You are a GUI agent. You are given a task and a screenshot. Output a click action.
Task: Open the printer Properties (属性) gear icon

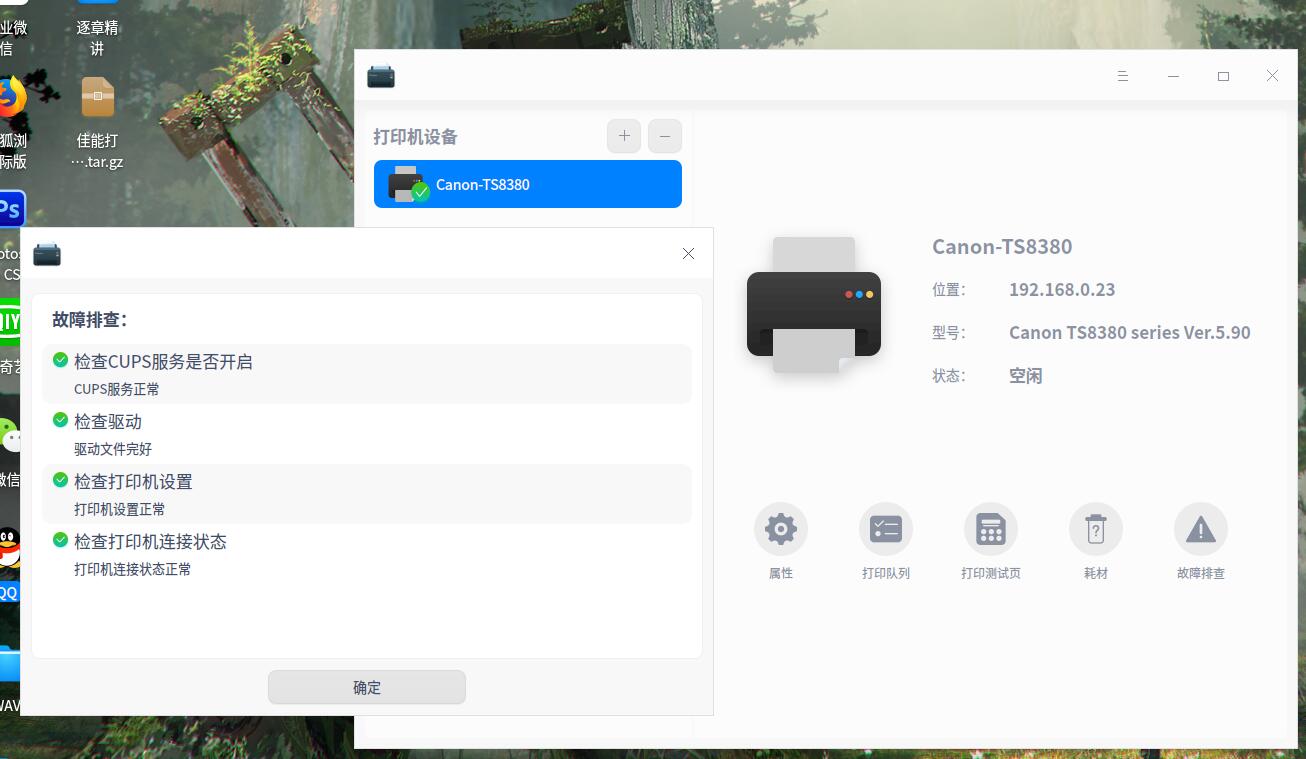point(780,529)
